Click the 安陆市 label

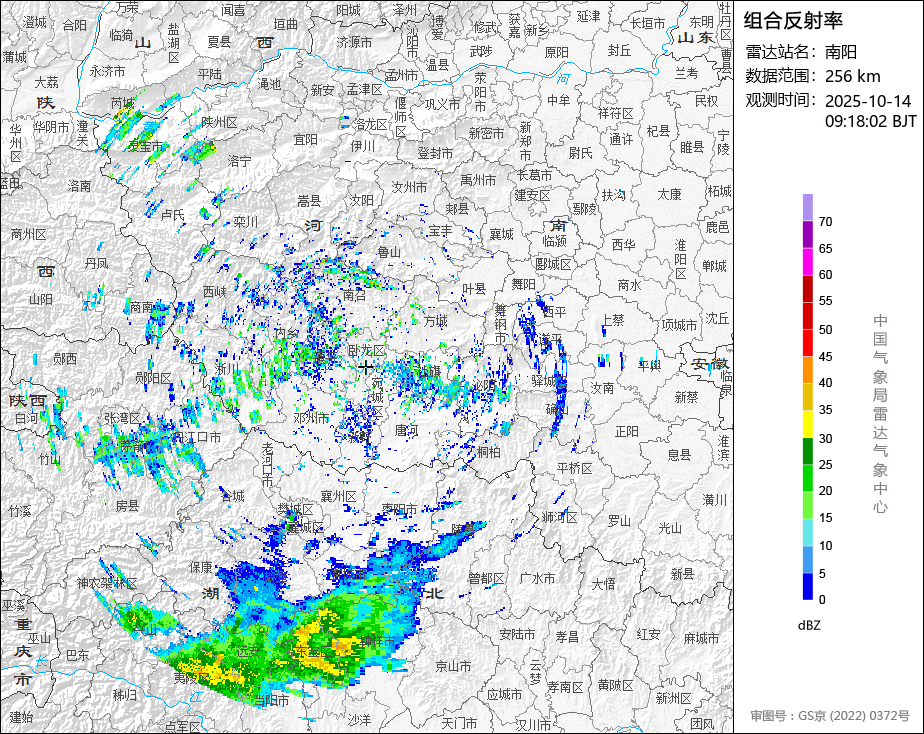[517, 634]
